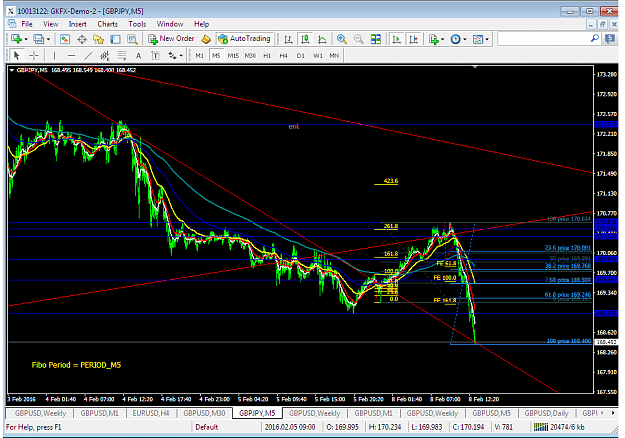Viewport: 625px width, 438px height.
Task: Switch to D1 timeframe
Action: (x=301, y=55)
